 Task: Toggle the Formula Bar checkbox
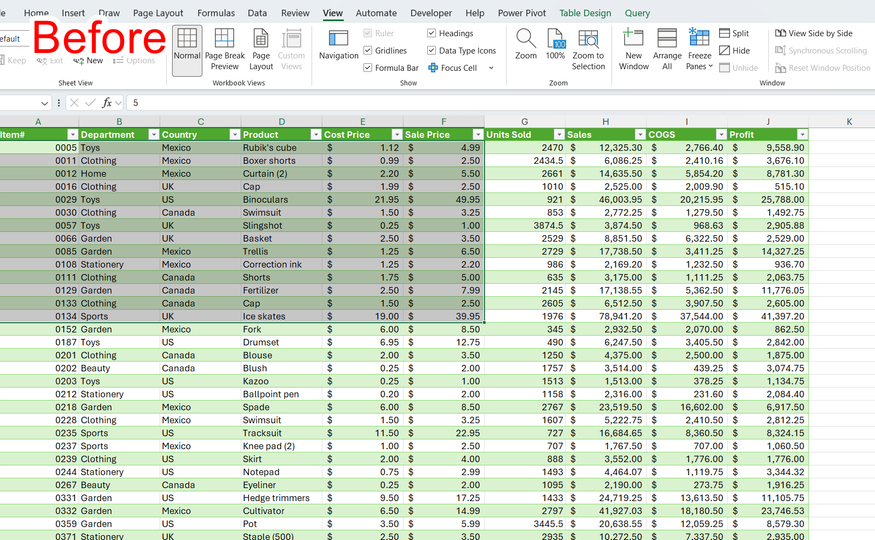(x=368, y=68)
